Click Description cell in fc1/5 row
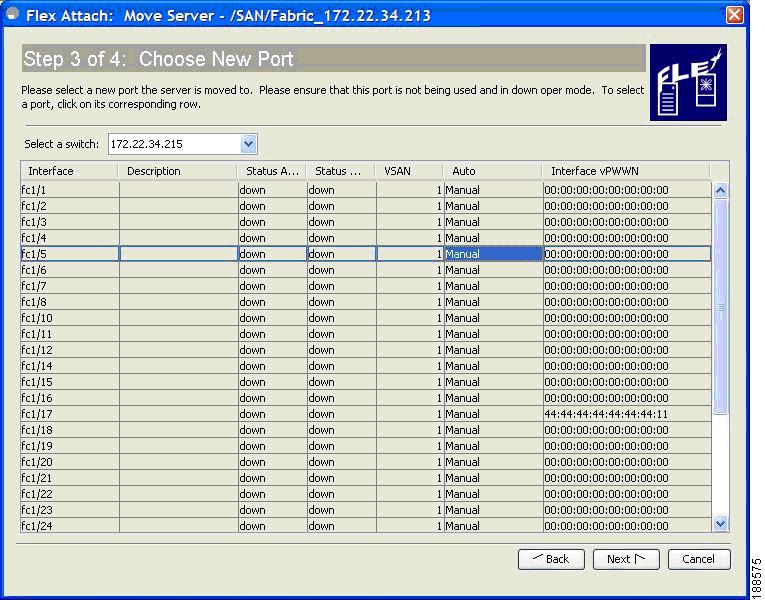Screen dimensions: 765x600 178,254
